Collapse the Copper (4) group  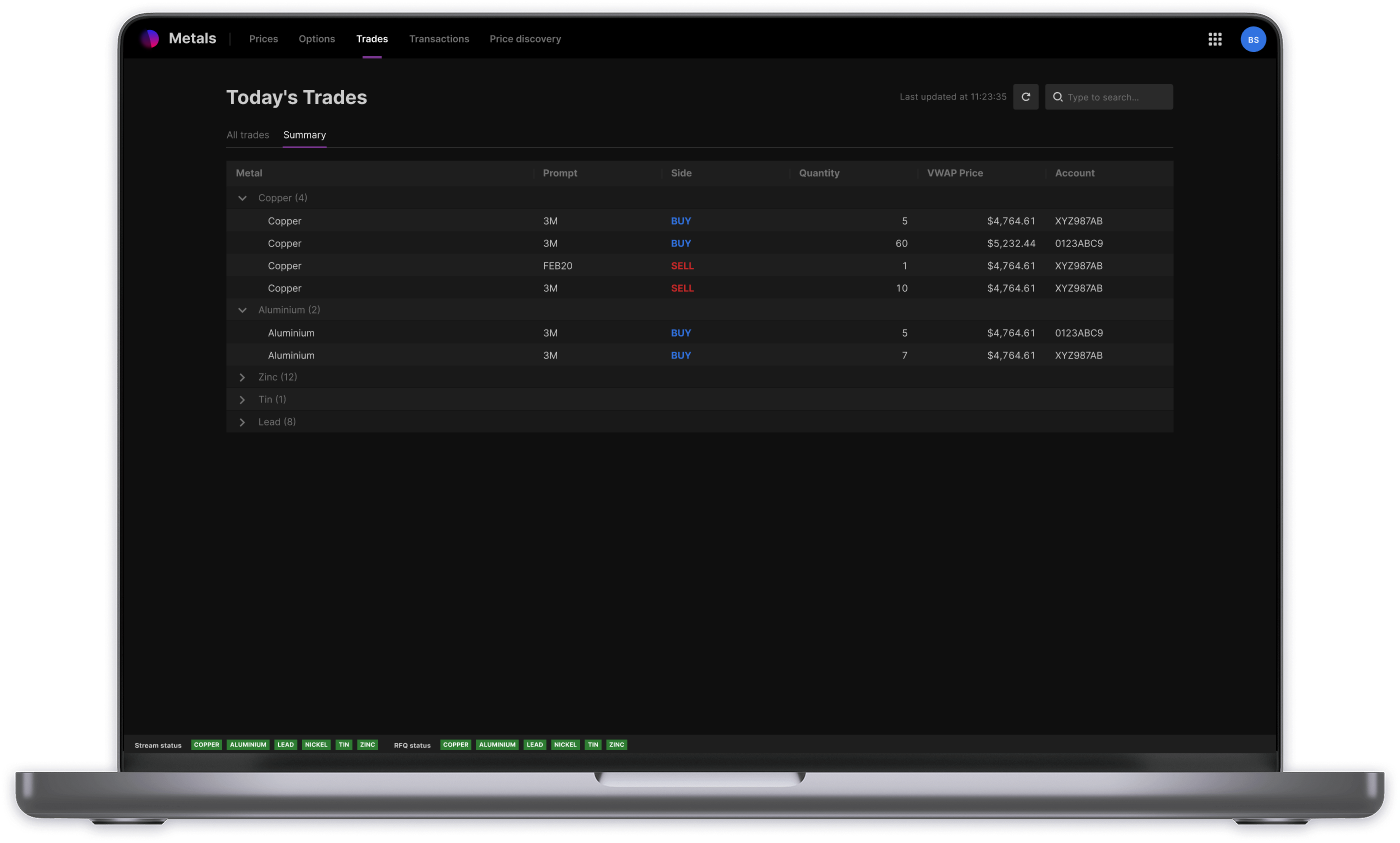(x=242, y=198)
